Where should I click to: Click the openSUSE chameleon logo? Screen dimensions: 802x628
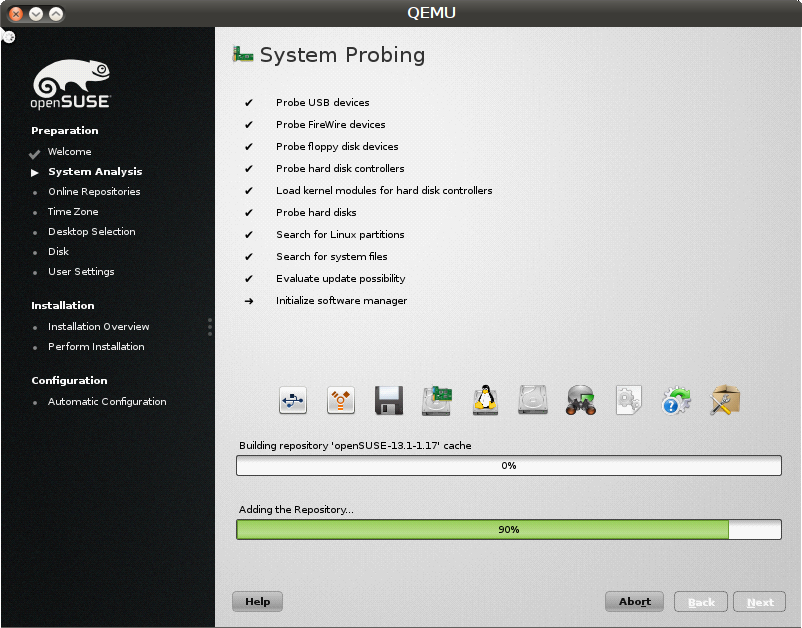pos(71,83)
